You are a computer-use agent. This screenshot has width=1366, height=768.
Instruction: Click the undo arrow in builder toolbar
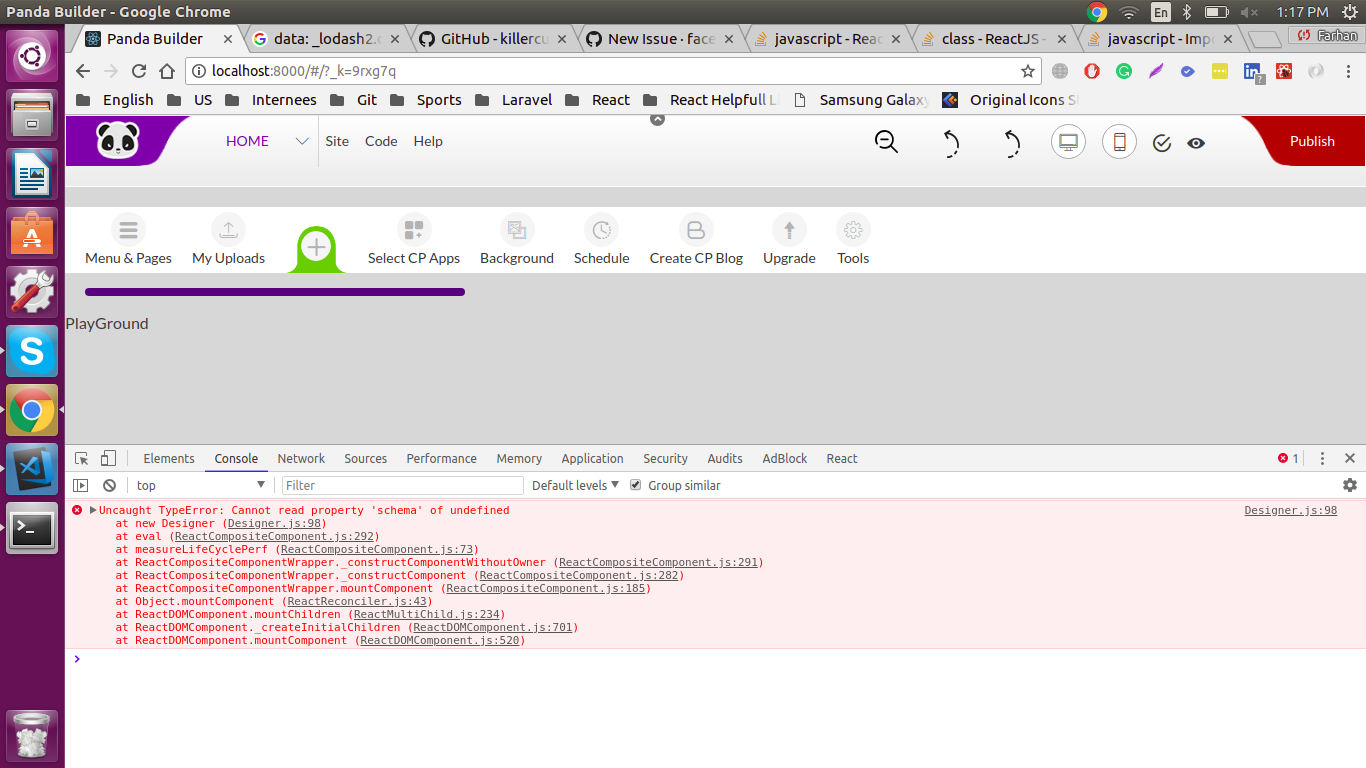pos(950,143)
